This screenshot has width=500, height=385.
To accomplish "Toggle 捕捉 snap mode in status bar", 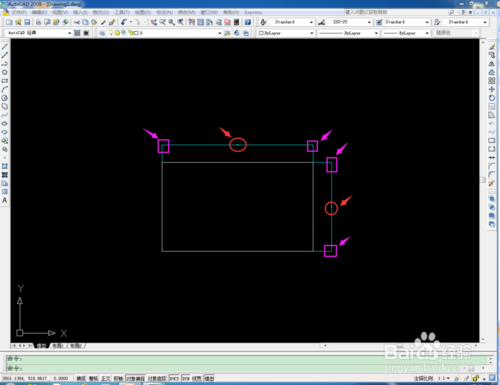I will [x=81, y=378].
